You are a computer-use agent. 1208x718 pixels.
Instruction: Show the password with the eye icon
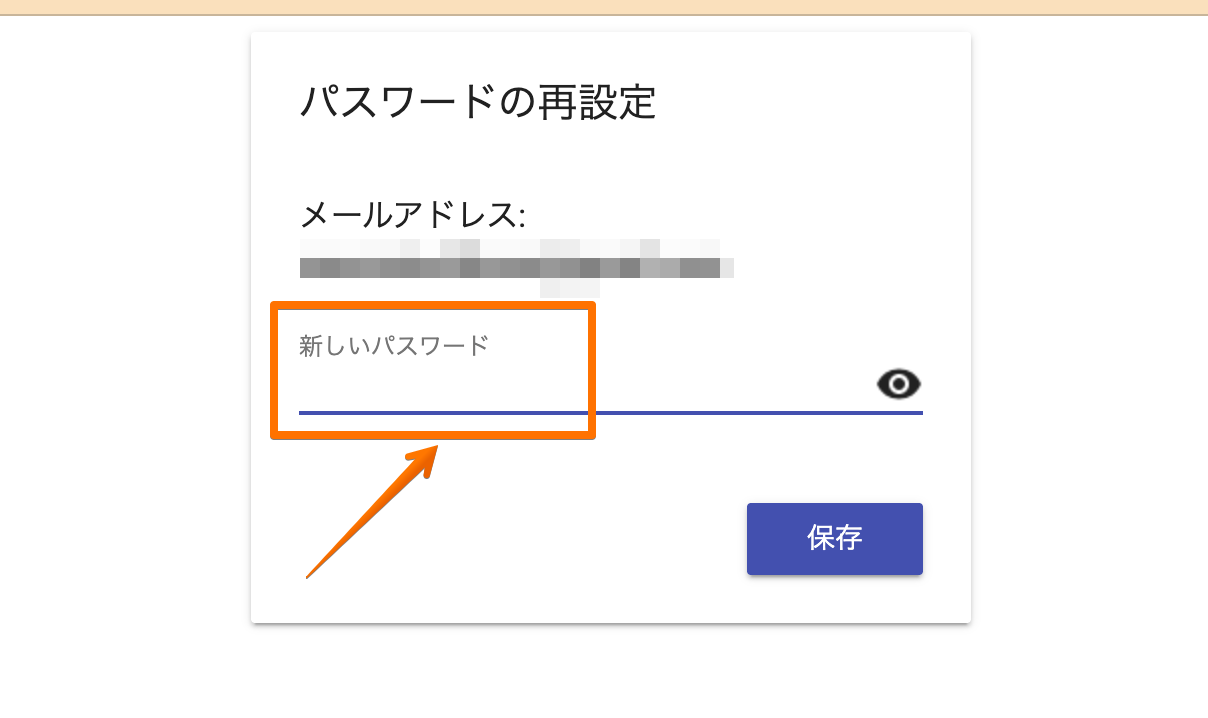[x=899, y=384]
